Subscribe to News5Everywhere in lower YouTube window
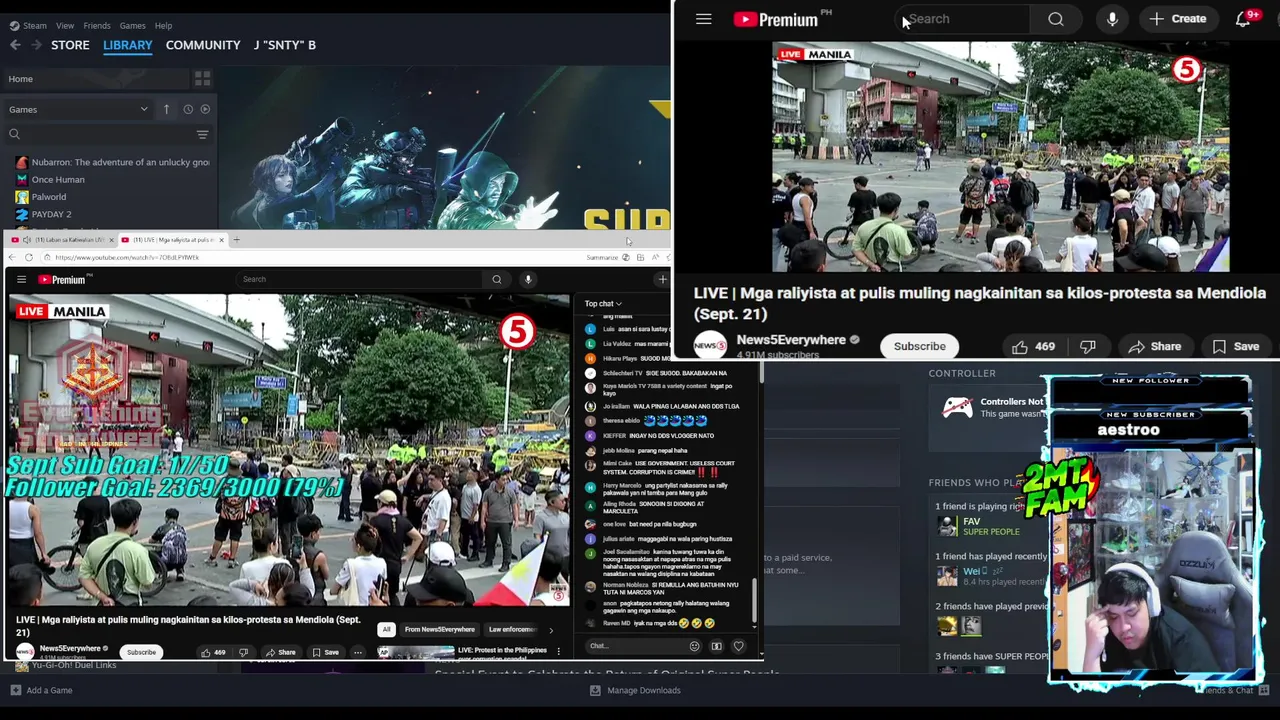Image resolution: width=1280 pixels, height=720 pixels. coord(141,653)
